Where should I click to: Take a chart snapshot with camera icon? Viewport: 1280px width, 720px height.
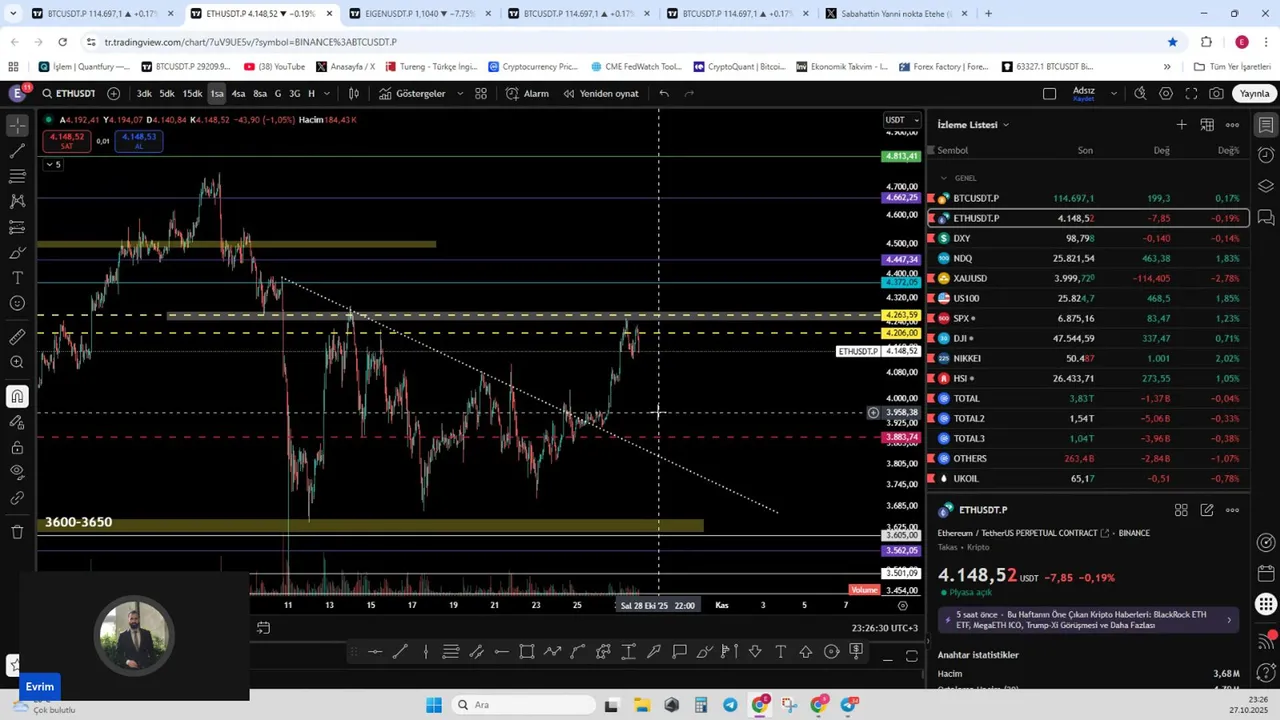pos(1216,93)
